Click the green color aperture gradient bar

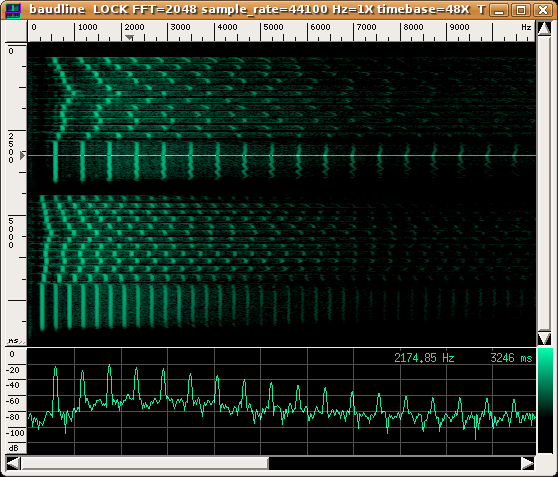tap(544, 400)
